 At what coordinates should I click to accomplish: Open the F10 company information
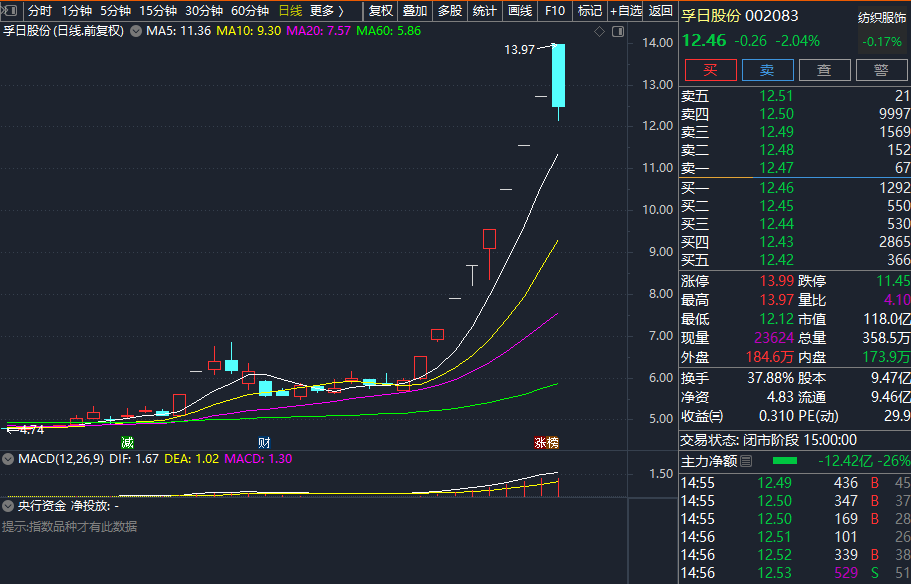click(554, 11)
